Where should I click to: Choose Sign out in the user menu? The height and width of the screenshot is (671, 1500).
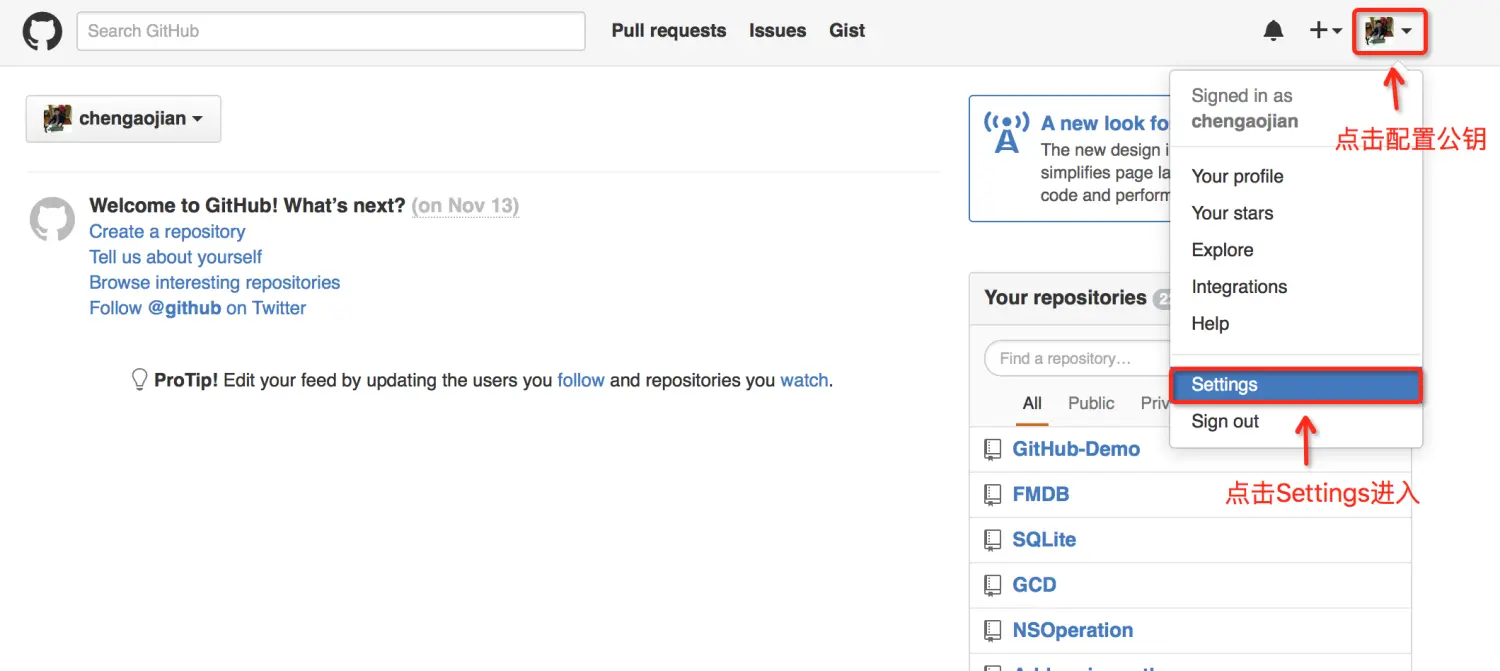pyautogui.click(x=1225, y=422)
